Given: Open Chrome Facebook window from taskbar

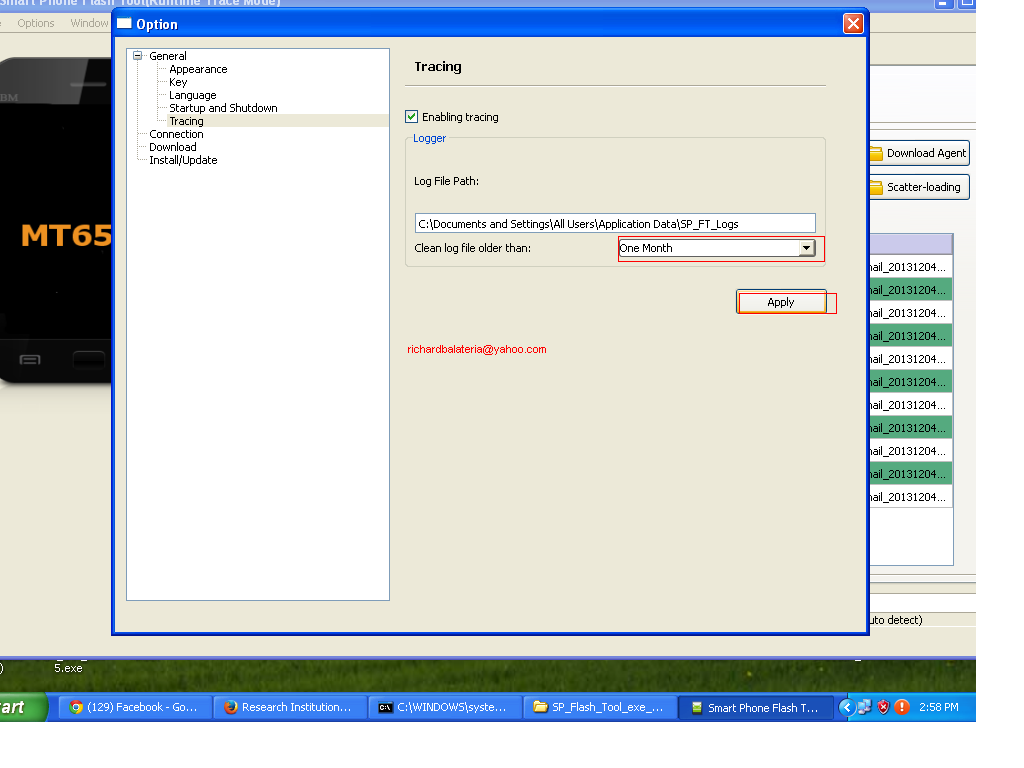Looking at the screenshot, I should coord(135,707).
